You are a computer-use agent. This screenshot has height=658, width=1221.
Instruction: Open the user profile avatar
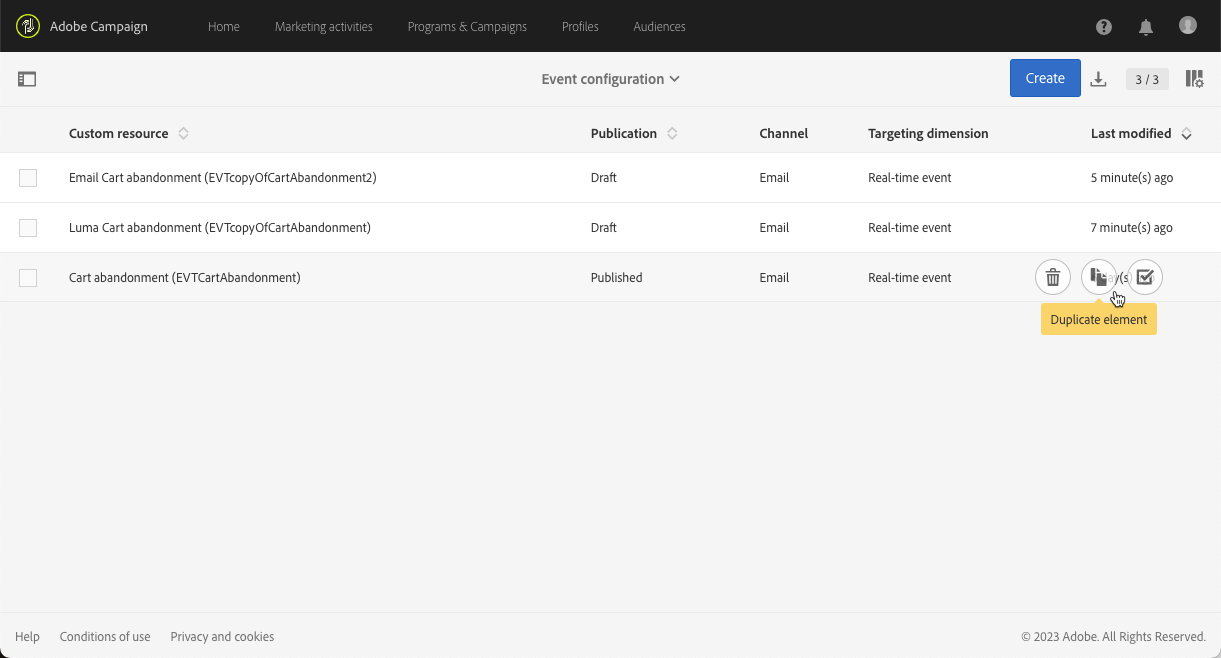[1188, 26]
